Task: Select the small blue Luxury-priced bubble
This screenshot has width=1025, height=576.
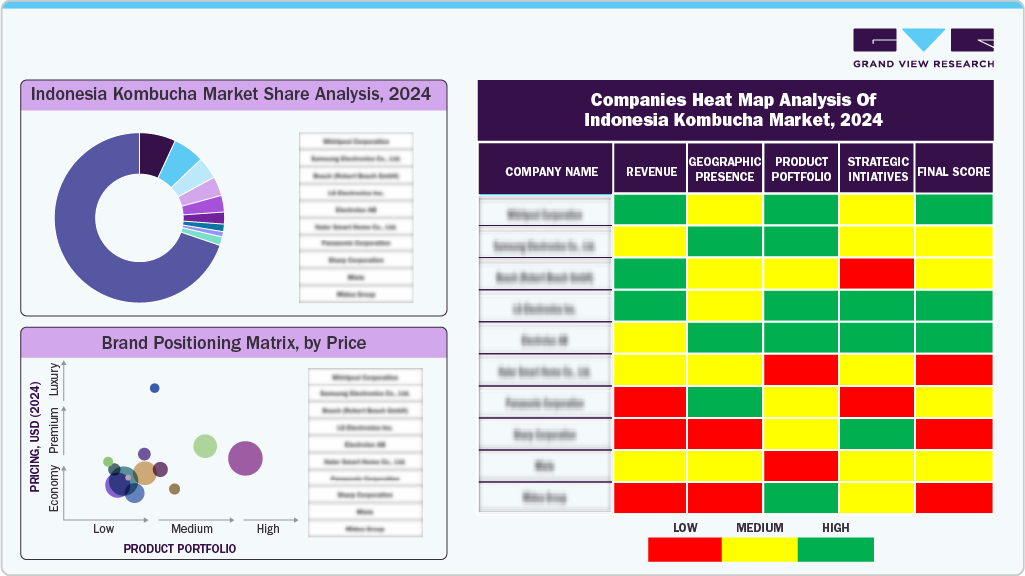Action: tap(153, 388)
